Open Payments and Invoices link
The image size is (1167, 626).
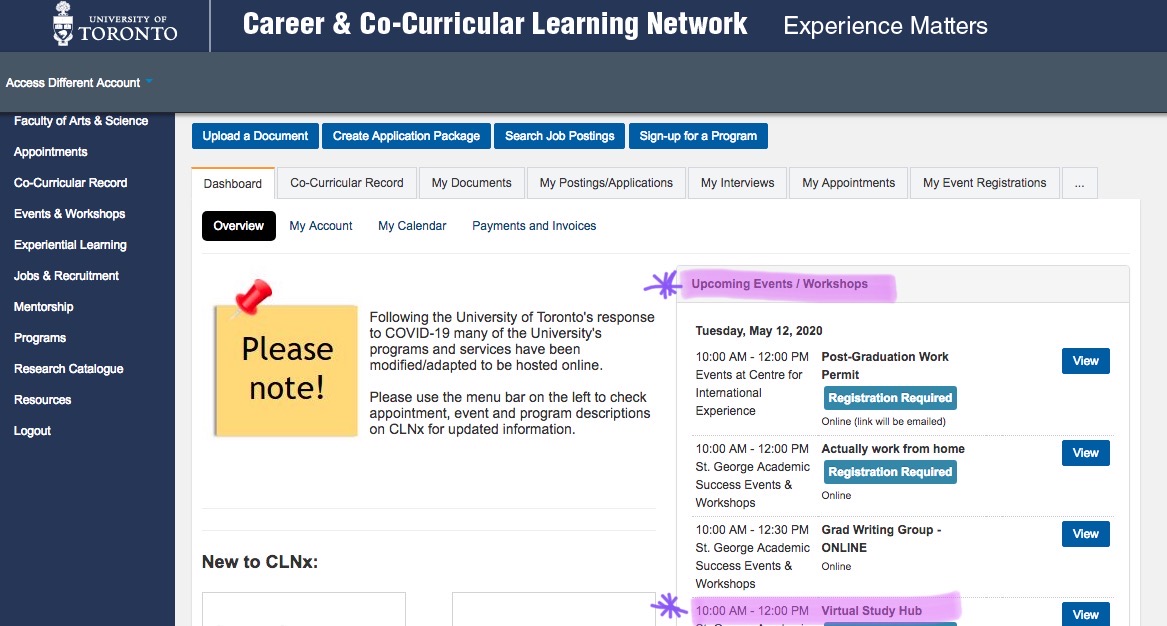(x=534, y=226)
